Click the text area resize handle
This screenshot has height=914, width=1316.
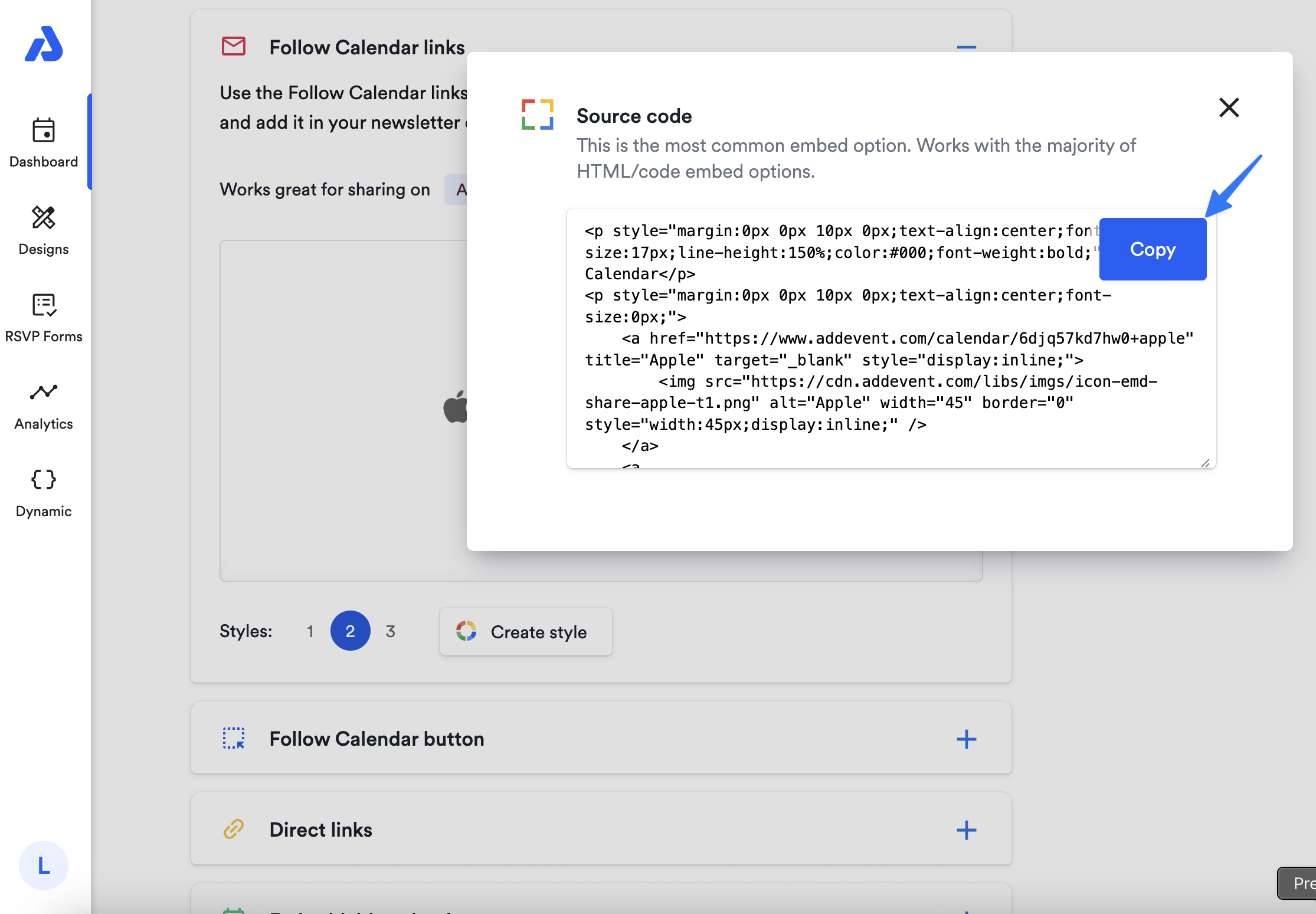[1206, 463]
